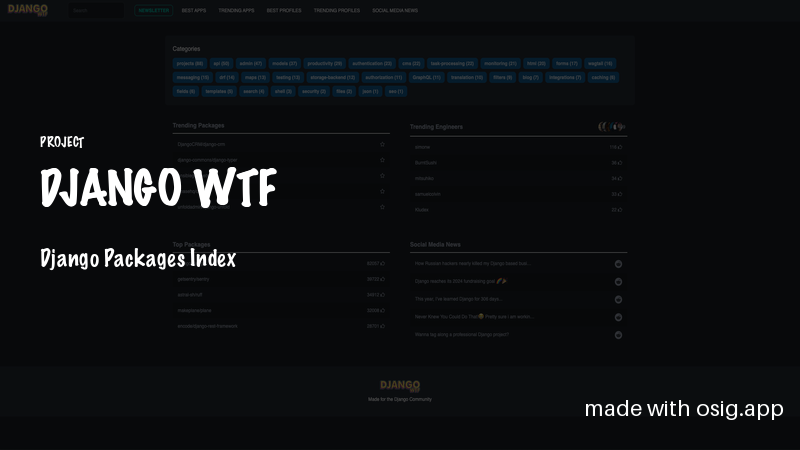
Task: Select the GraphQL (11) tag
Action: pyautogui.click(x=427, y=78)
